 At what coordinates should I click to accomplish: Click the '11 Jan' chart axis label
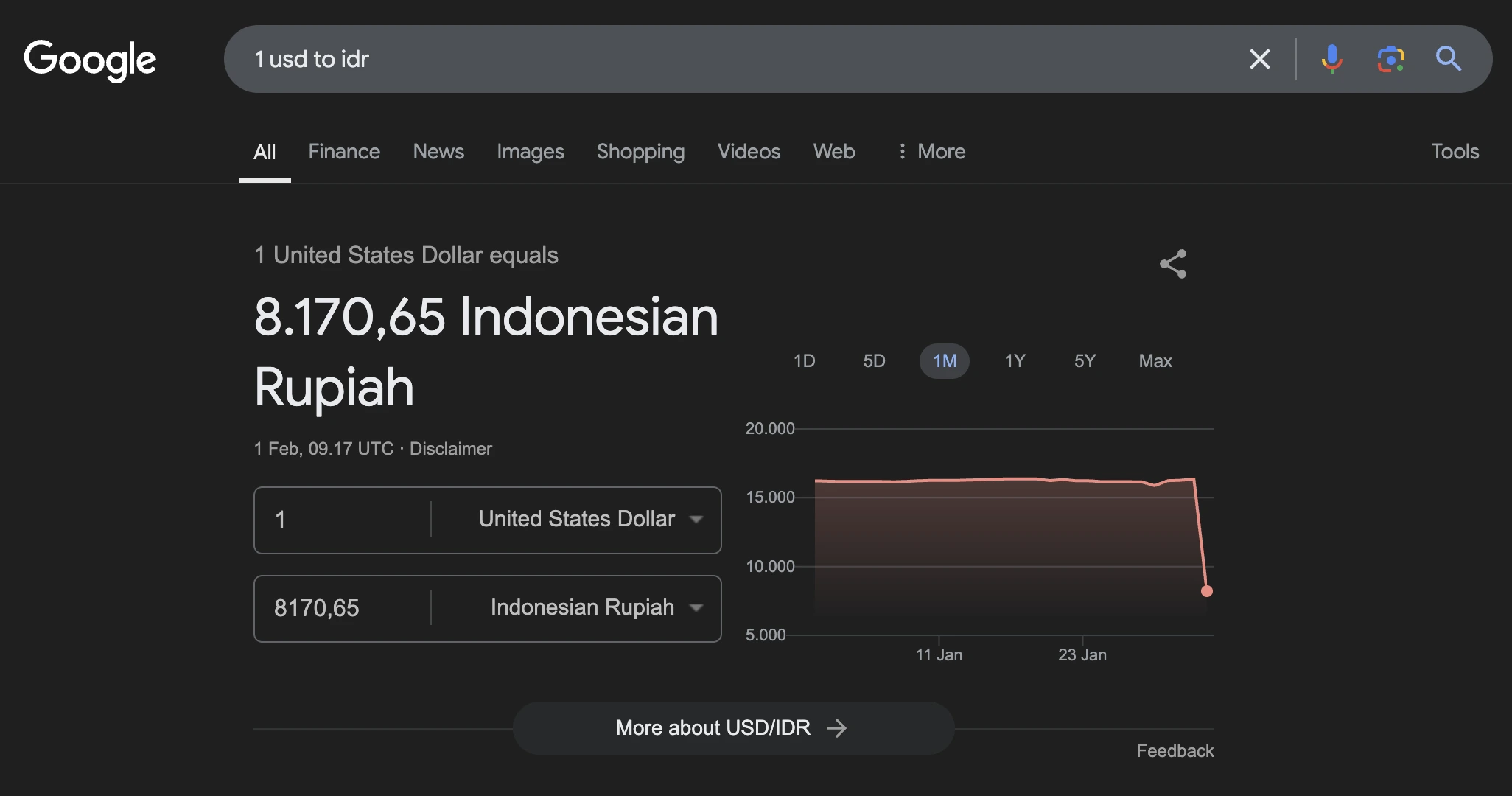click(939, 654)
